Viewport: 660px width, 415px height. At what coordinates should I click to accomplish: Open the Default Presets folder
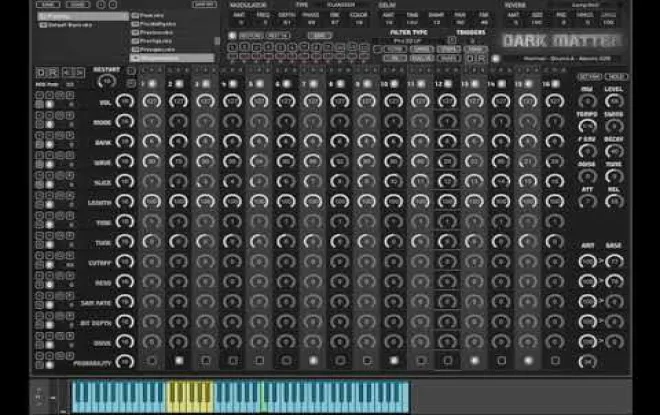[x=67, y=25]
